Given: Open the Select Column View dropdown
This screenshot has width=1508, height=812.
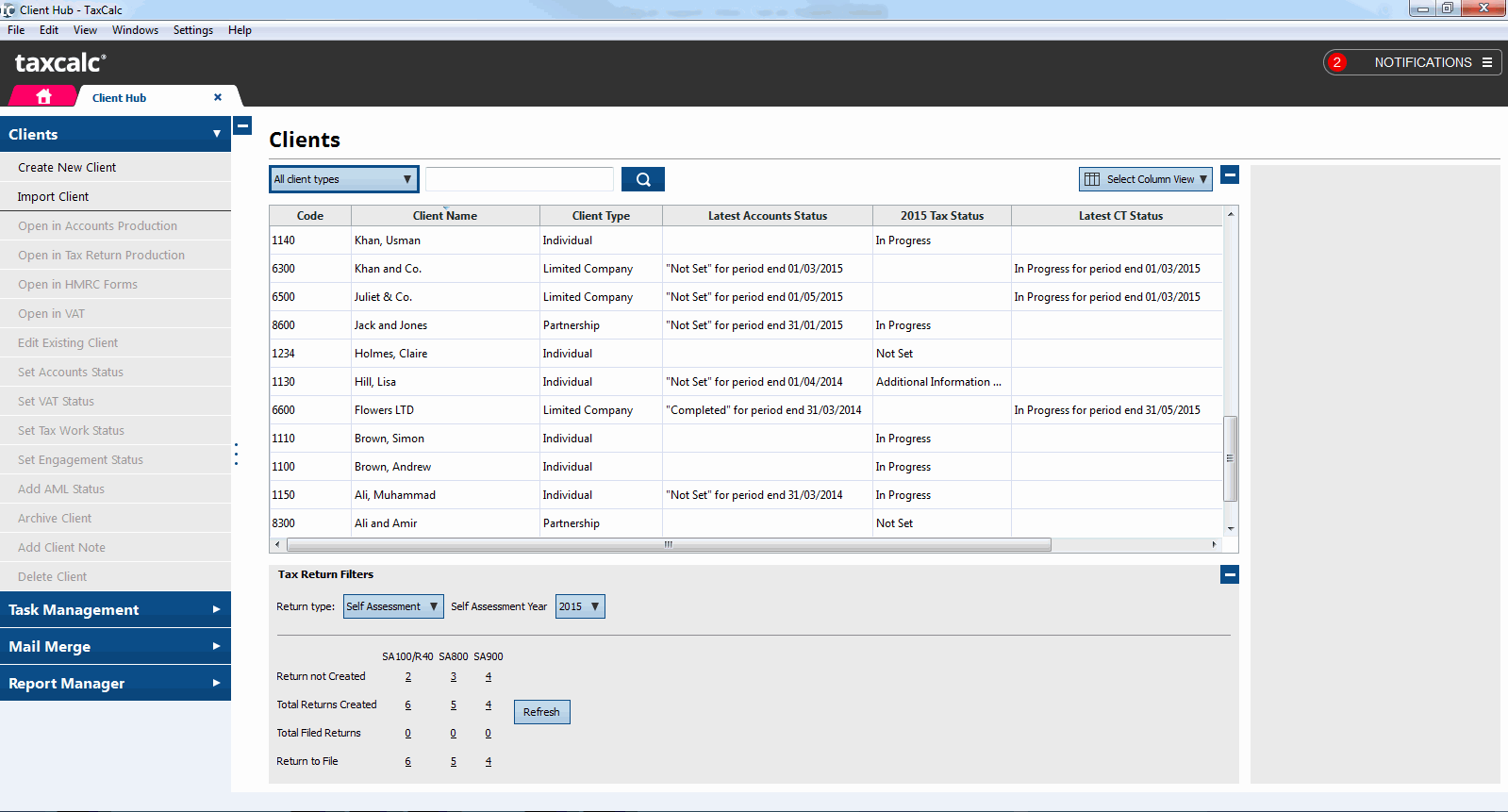Looking at the screenshot, I should click(1145, 179).
